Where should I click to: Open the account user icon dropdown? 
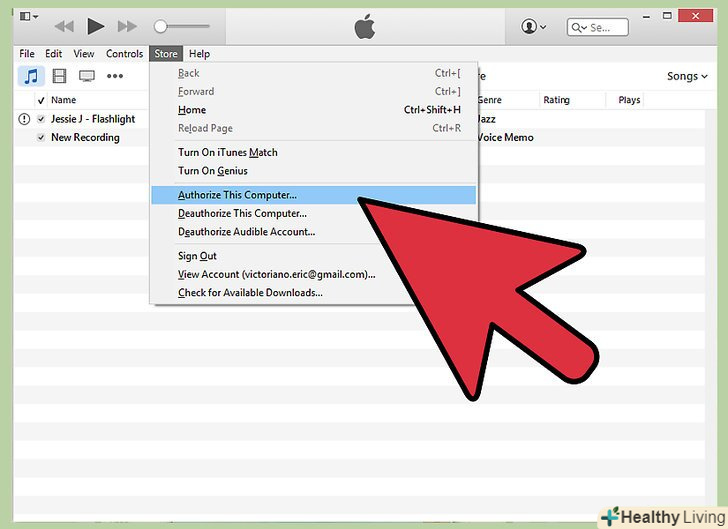click(533, 27)
